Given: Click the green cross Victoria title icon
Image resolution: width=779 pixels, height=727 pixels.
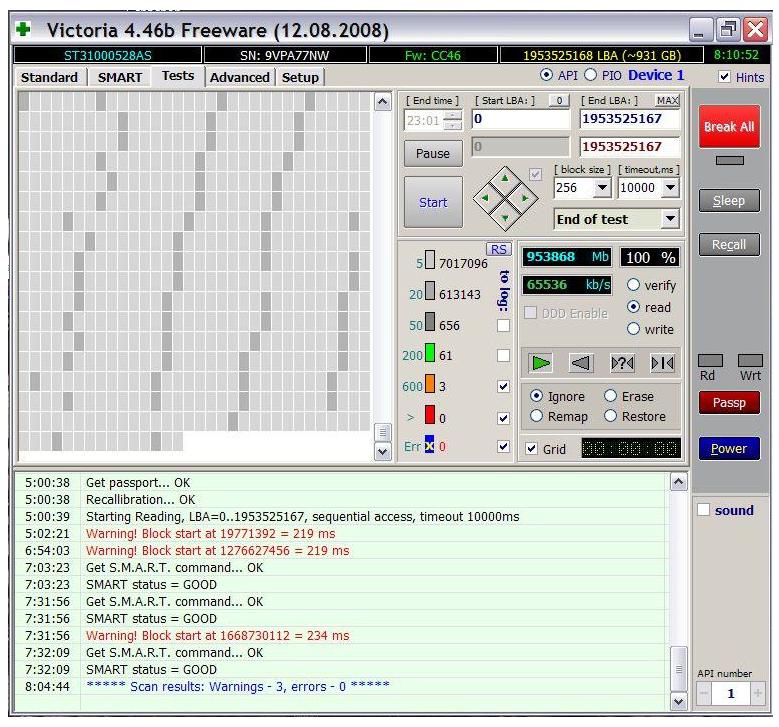Looking at the screenshot, I should click(x=23, y=30).
